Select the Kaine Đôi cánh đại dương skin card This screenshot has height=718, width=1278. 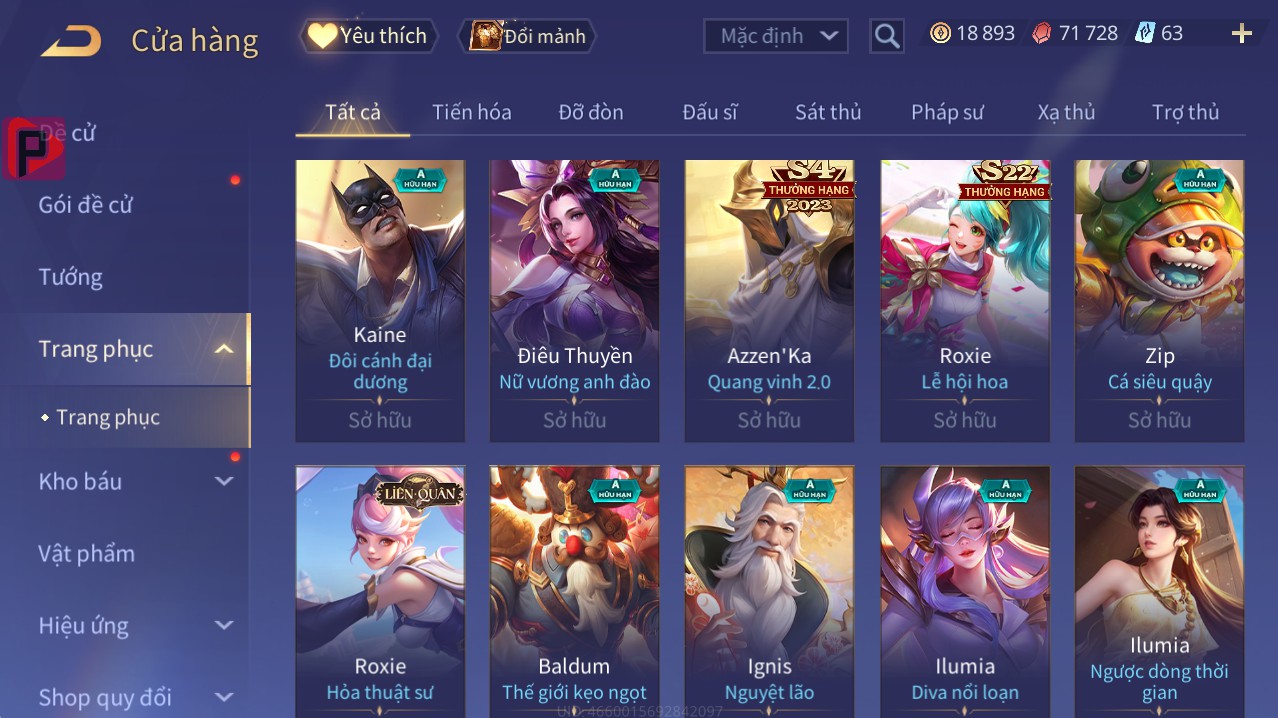click(380, 301)
